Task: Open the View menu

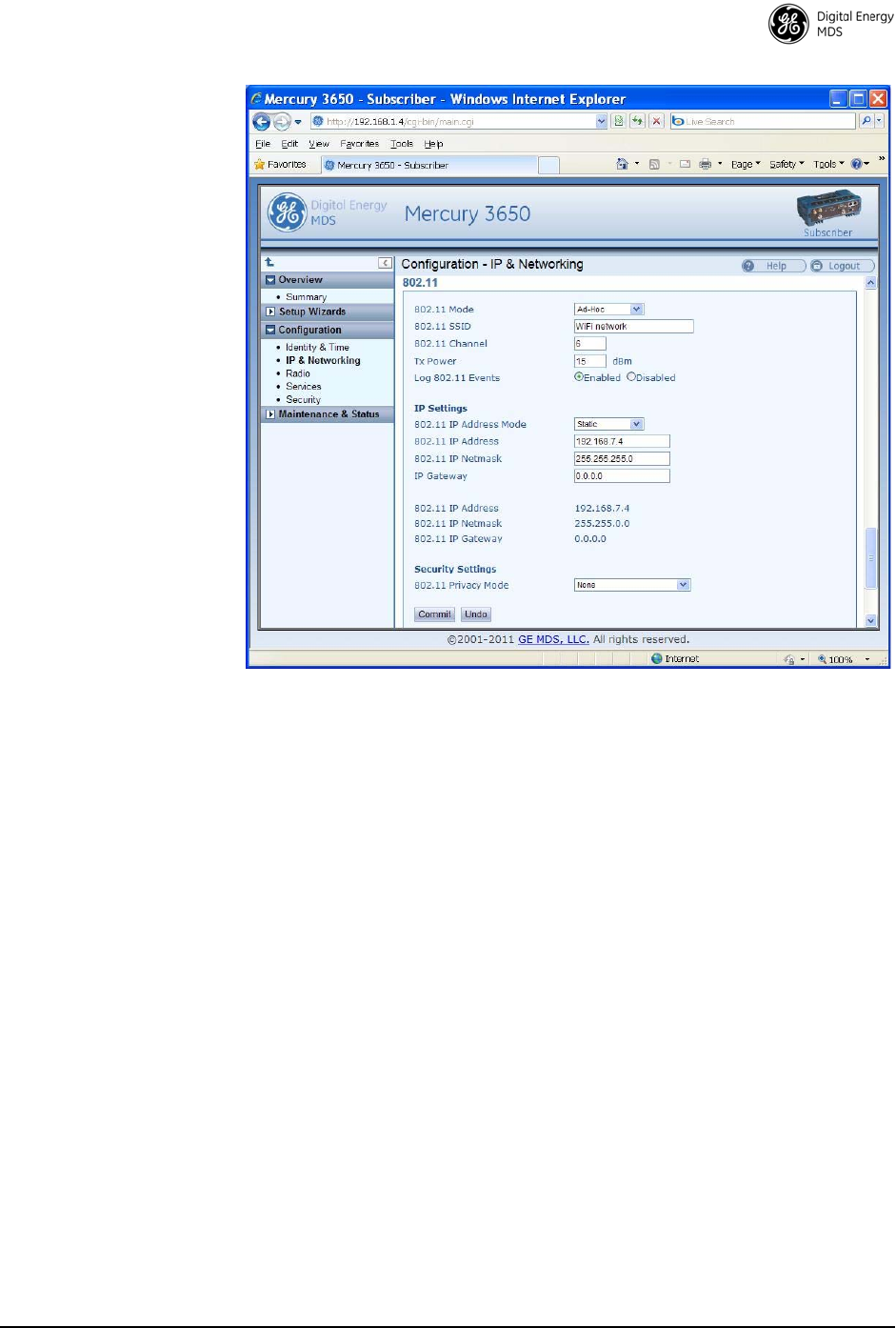Action: (319, 144)
